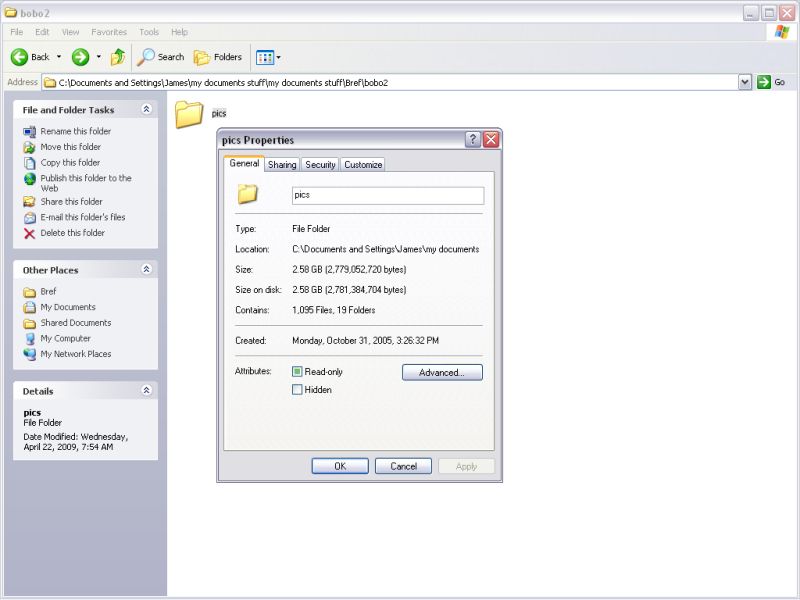Viewport: 800px width, 600px height.
Task: Click the Move this folder icon
Action: (30, 147)
